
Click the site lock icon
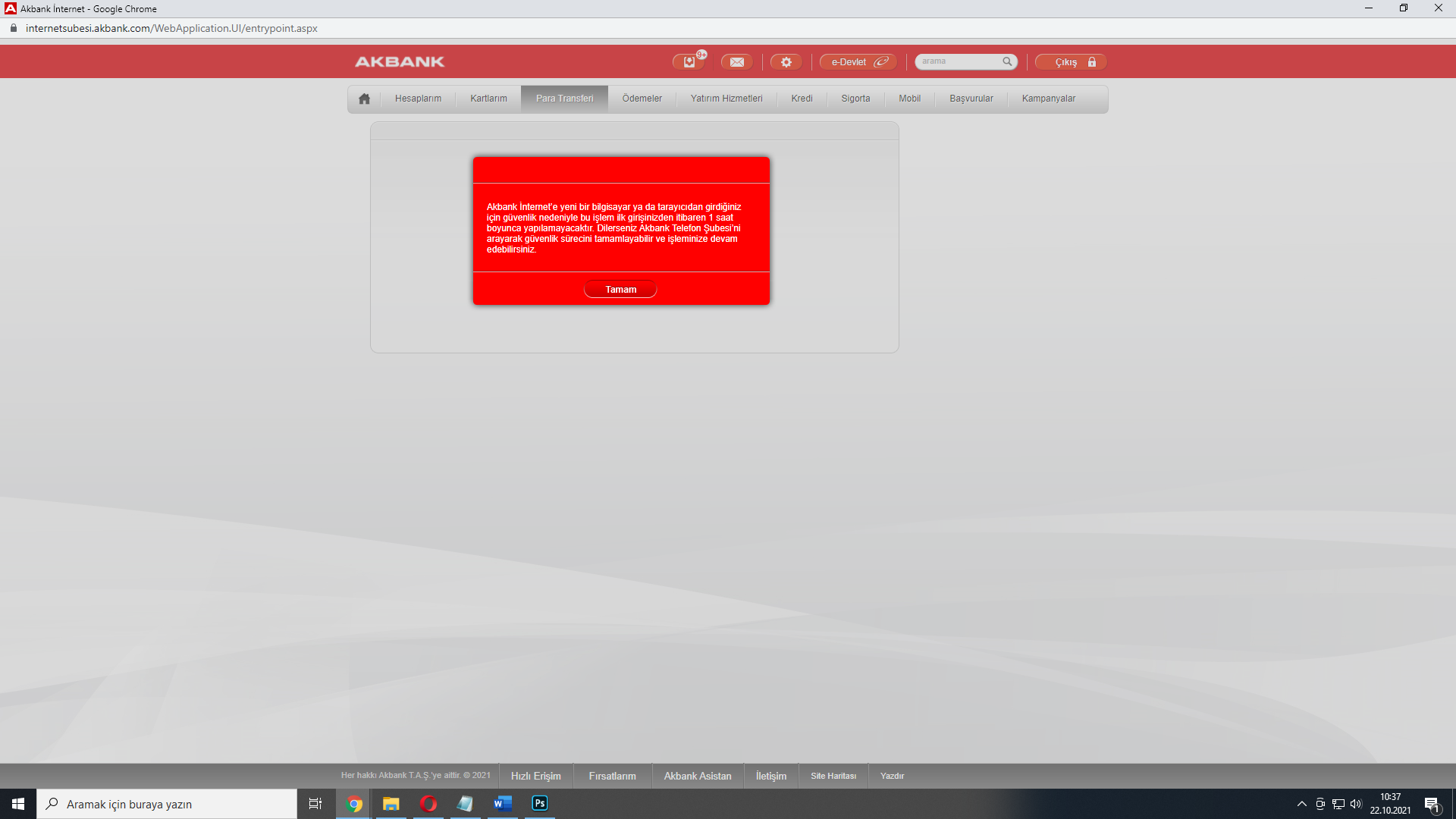click(13, 28)
